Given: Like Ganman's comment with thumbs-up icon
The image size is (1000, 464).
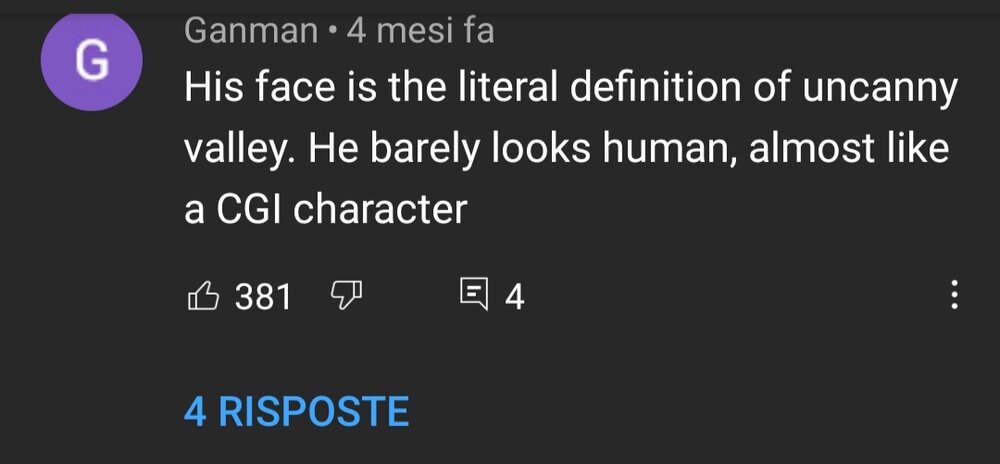Looking at the screenshot, I should pos(204,297).
